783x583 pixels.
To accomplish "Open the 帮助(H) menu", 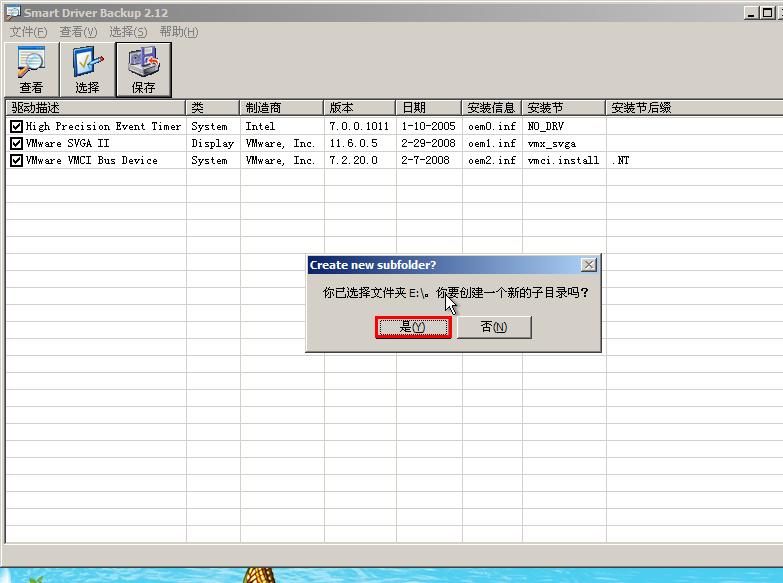I will 179,32.
